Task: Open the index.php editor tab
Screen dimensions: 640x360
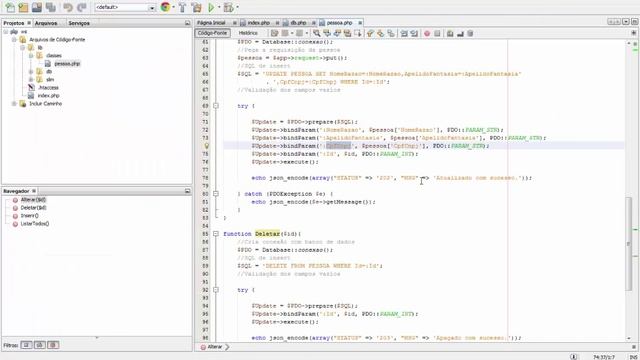Action: (x=258, y=23)
